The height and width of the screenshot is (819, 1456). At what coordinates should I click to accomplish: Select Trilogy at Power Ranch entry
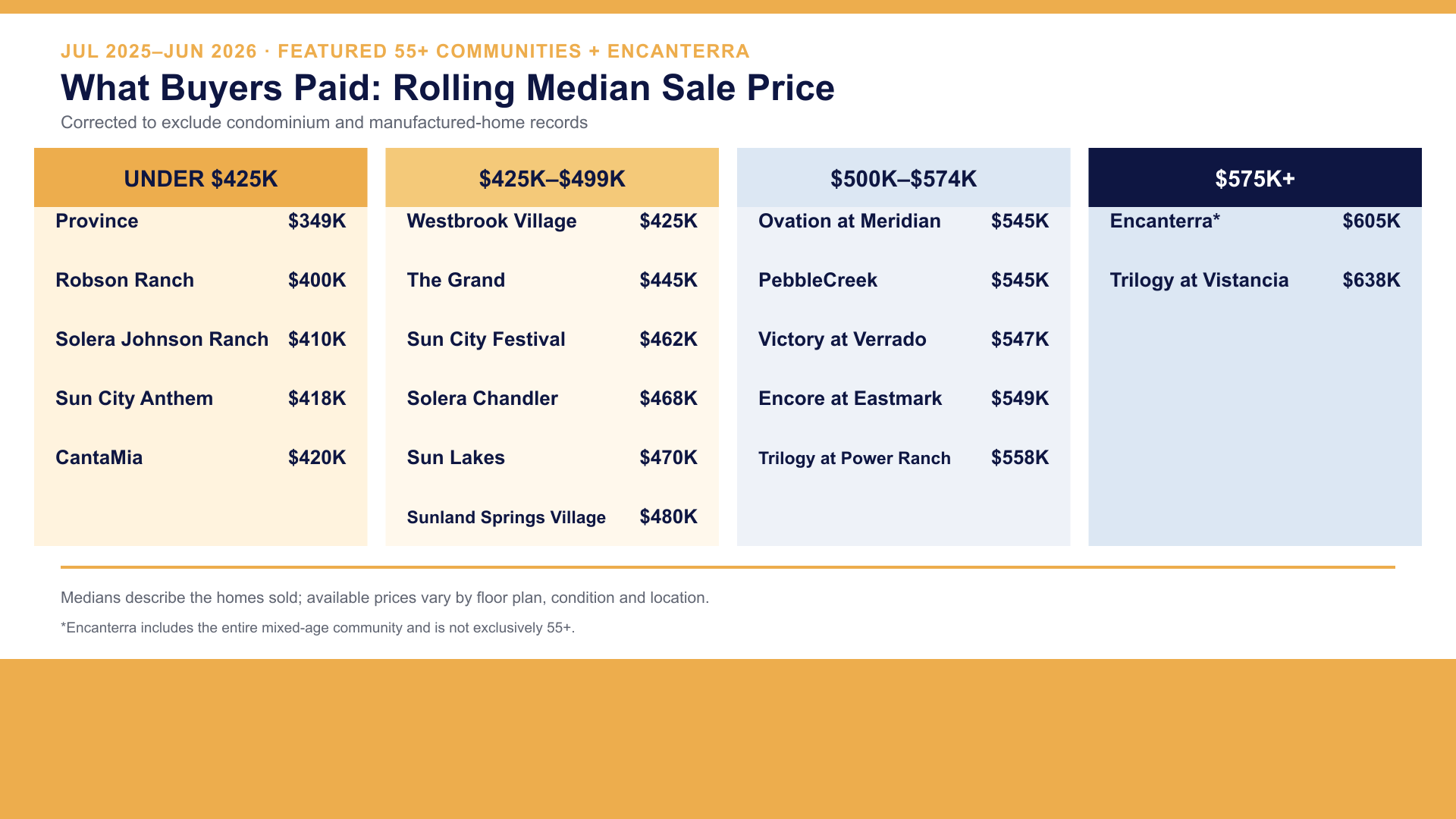(x=903, y=458)
